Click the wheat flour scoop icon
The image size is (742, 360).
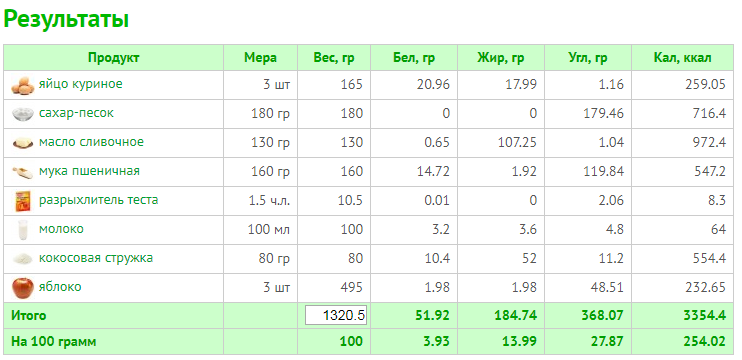coord(23,172)
